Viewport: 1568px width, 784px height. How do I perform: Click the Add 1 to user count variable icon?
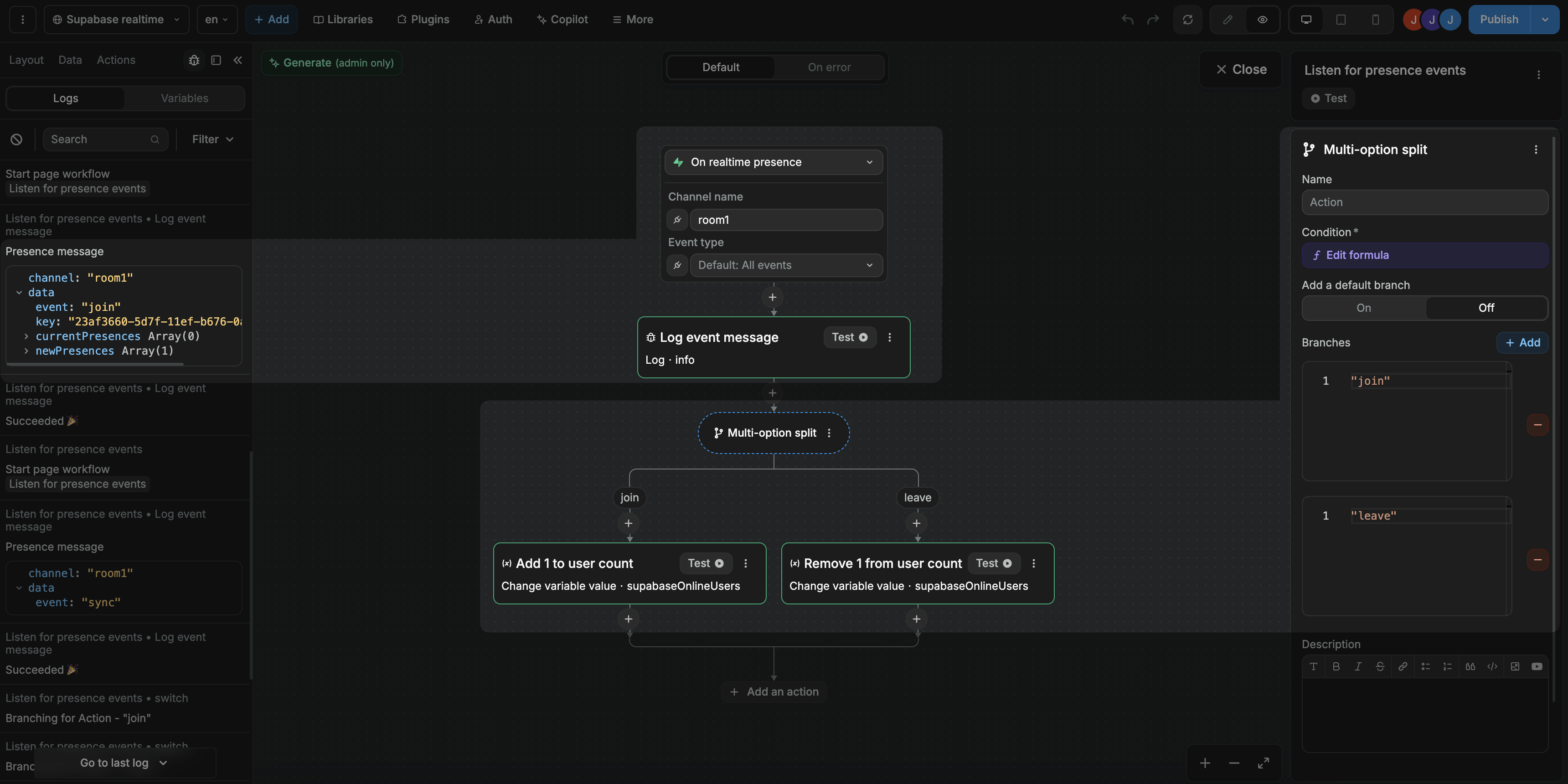(x=507, y=562)
